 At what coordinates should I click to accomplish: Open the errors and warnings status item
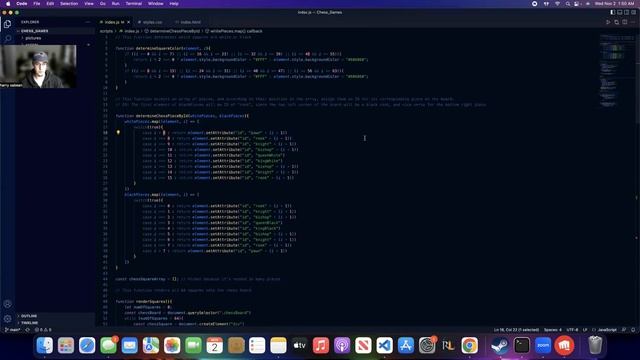(43, 330)
